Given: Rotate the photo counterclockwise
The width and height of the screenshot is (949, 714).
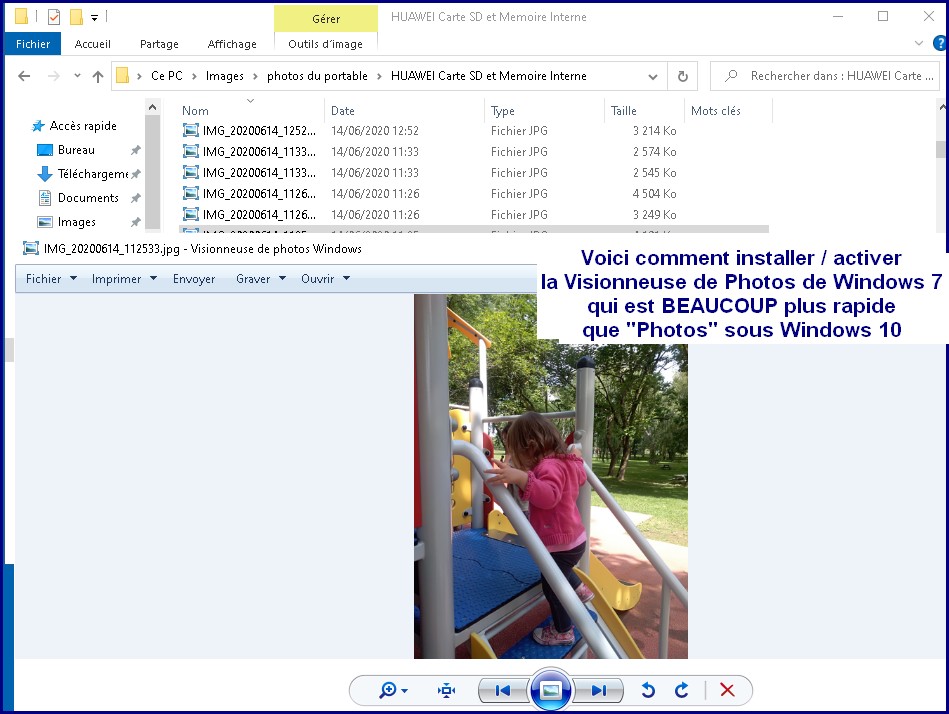Looking at the screenshot, I should [x=647, y=690].
